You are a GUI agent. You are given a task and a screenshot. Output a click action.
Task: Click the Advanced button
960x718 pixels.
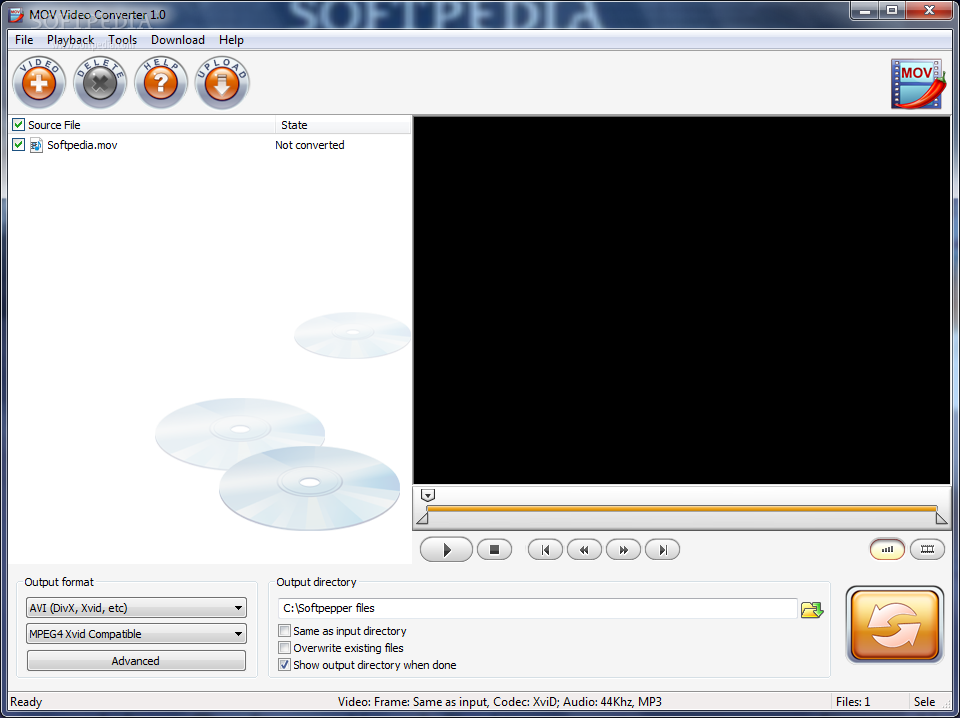tap(136, 661)
